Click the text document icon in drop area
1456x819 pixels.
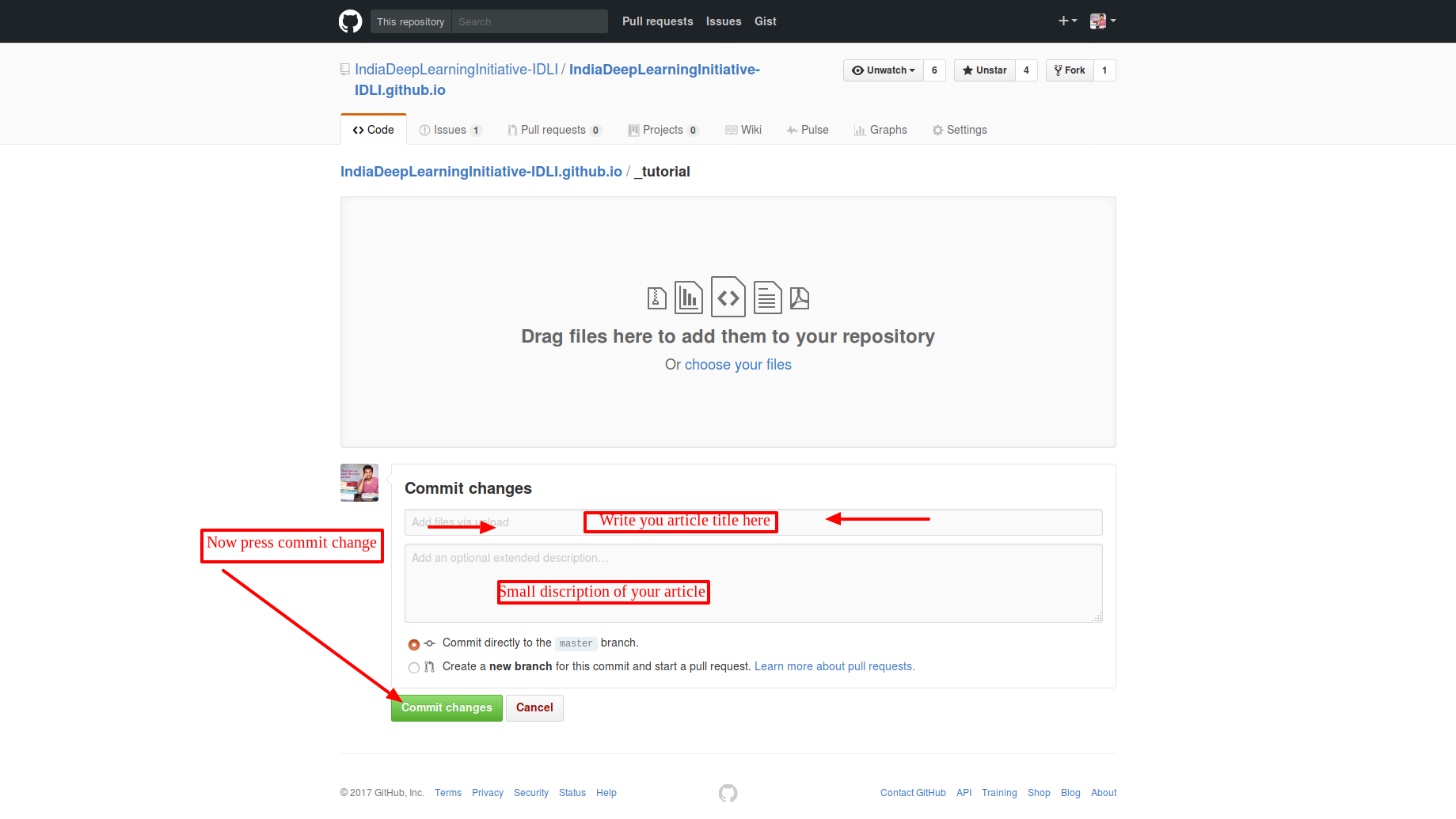coord(768,298)
